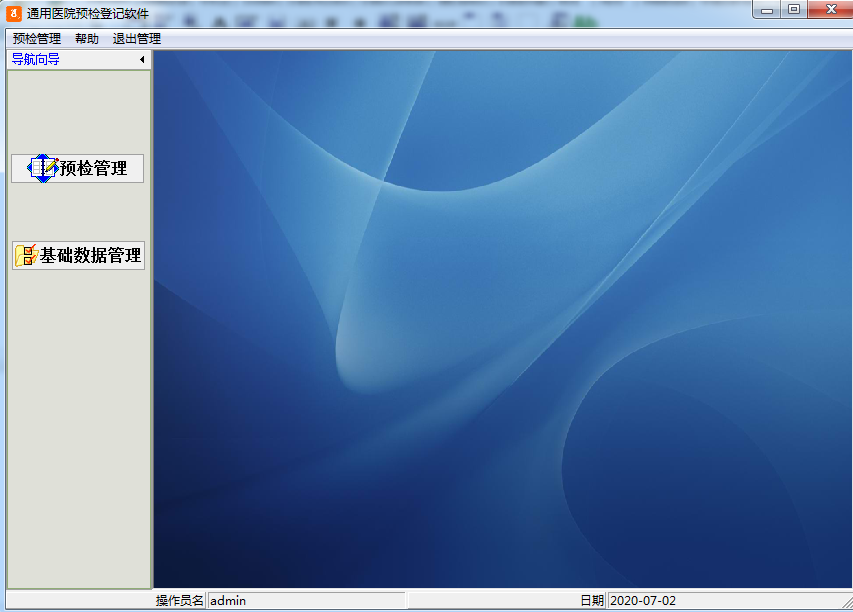Screen dimensions: 853x612
Task: Click the blue wallpaper workspace area
Action: 500,320
